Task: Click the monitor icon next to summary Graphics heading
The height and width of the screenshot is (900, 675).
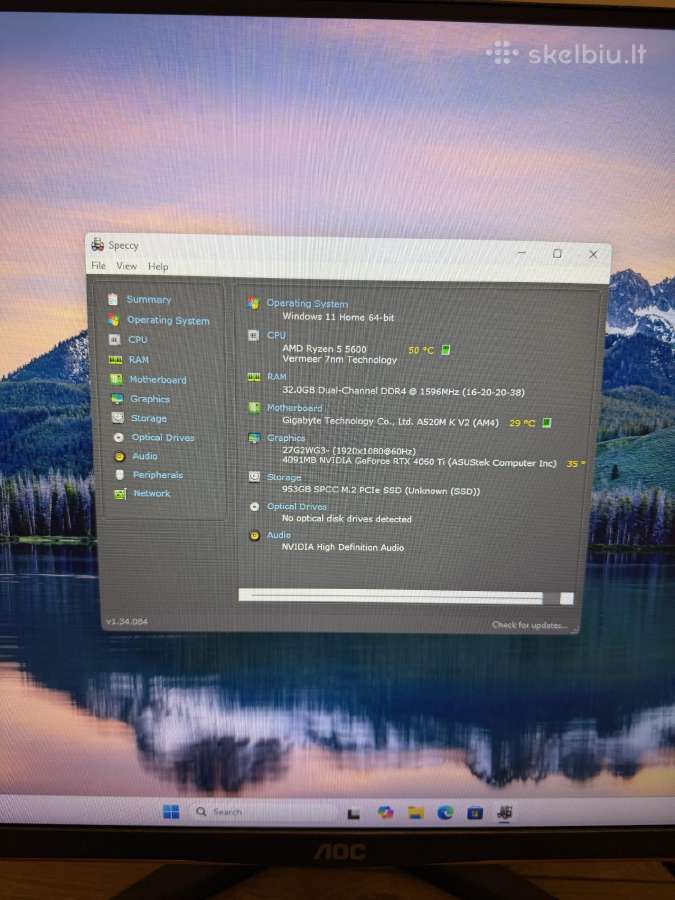Action: click(254, 438)
